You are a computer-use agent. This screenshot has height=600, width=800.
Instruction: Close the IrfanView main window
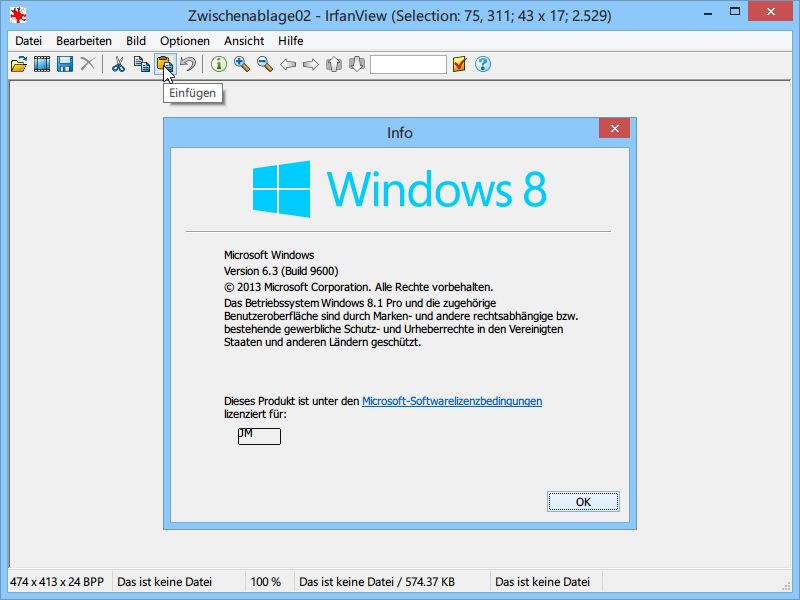pos(770,12)
